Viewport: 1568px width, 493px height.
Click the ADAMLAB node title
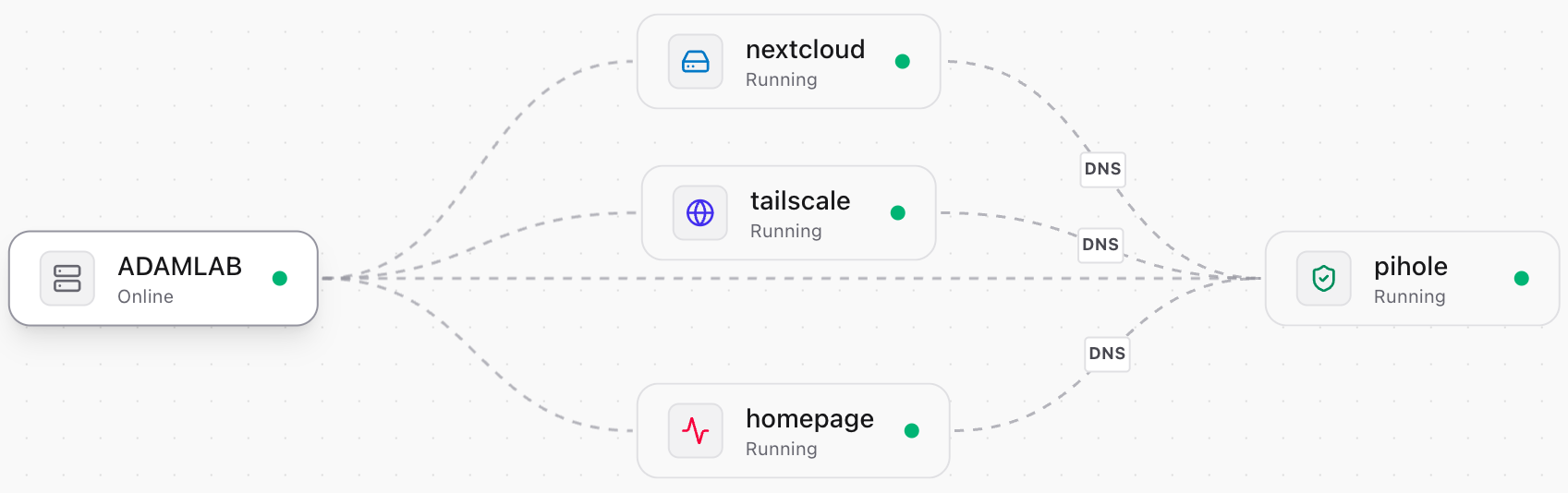180,267
